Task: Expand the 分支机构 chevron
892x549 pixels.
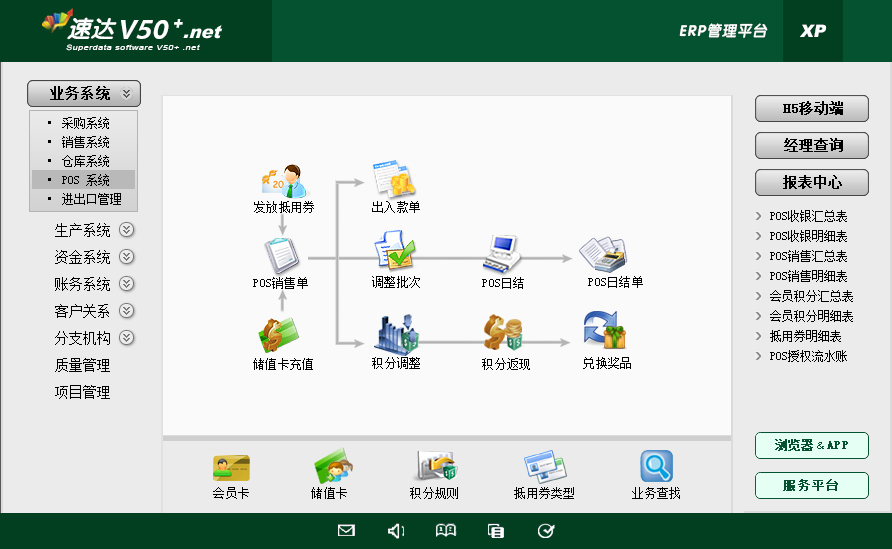Action: coord(126,338)
